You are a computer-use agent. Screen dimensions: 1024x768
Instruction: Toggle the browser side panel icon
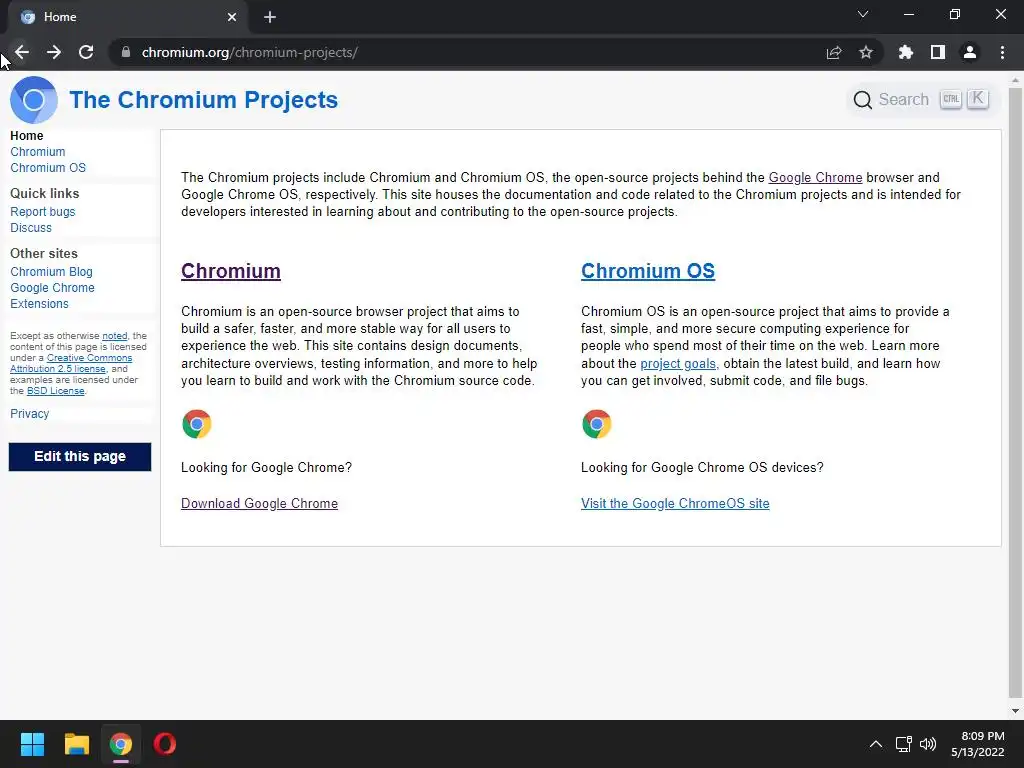coord(938,52)
